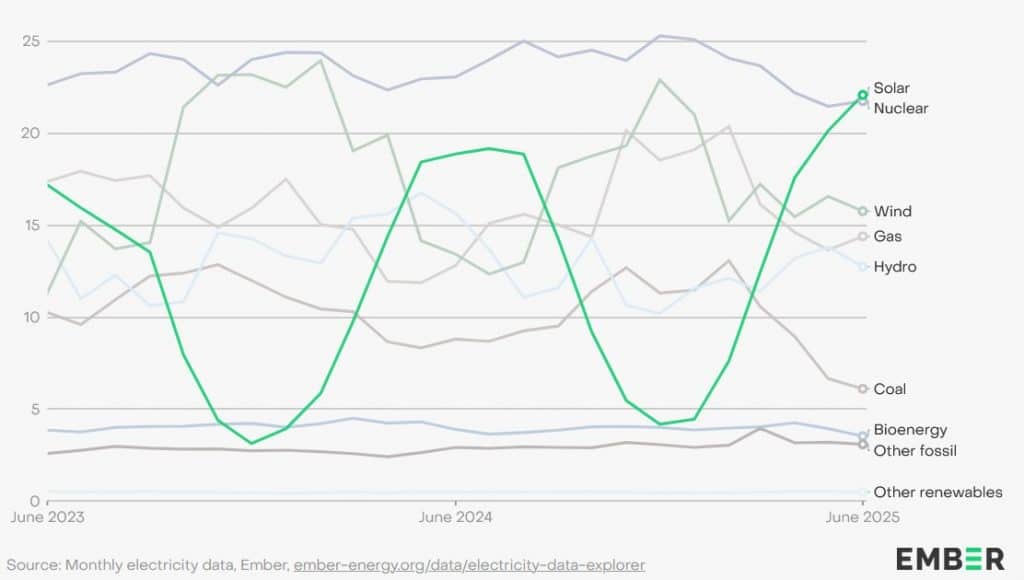Click the 25 y-axis tick label
The image size is (1024, 580).
coord(31,42)
